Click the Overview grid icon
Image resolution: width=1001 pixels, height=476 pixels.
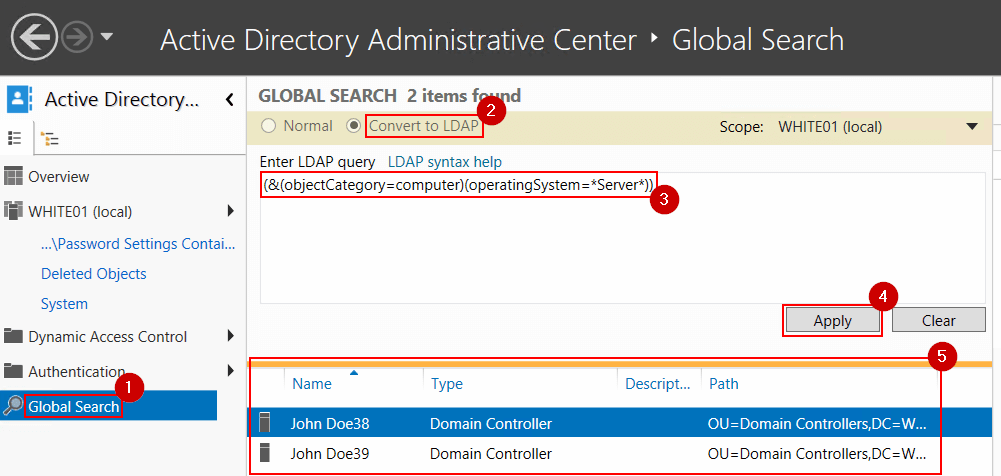[x=14, y=176]
